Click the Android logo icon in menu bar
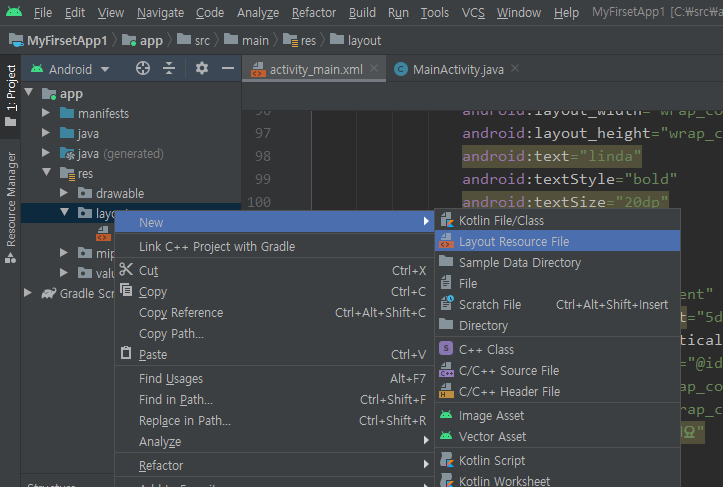Screen dimensions: 723x487 click(14, 12)
